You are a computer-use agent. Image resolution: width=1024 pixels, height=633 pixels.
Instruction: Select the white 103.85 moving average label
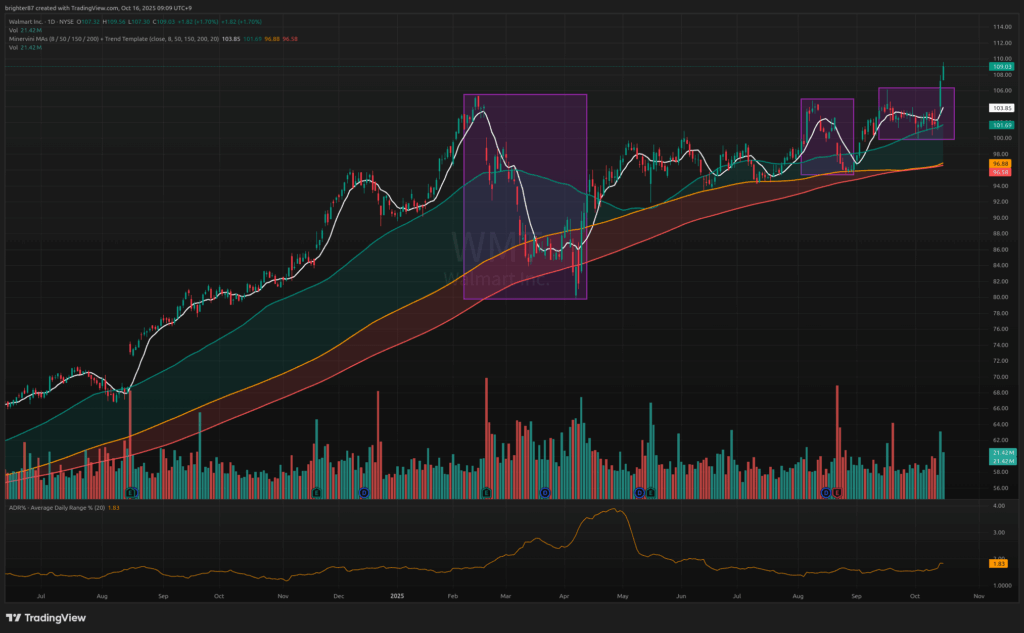pos(1002,107)
